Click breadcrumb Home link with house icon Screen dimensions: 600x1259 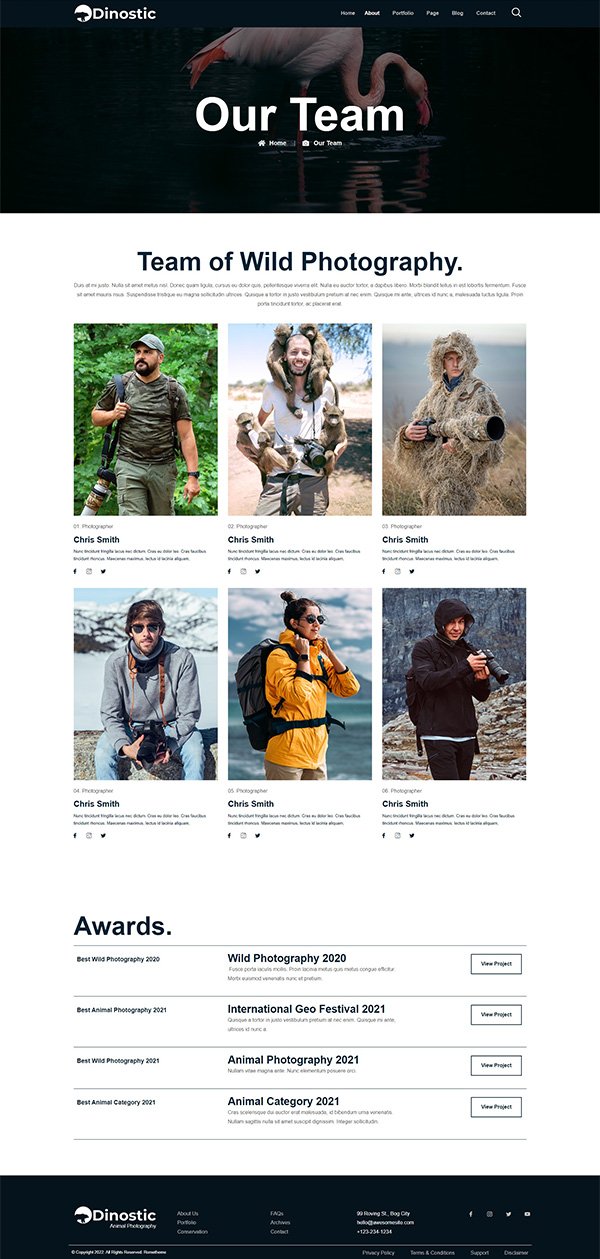tap(272, 143)
